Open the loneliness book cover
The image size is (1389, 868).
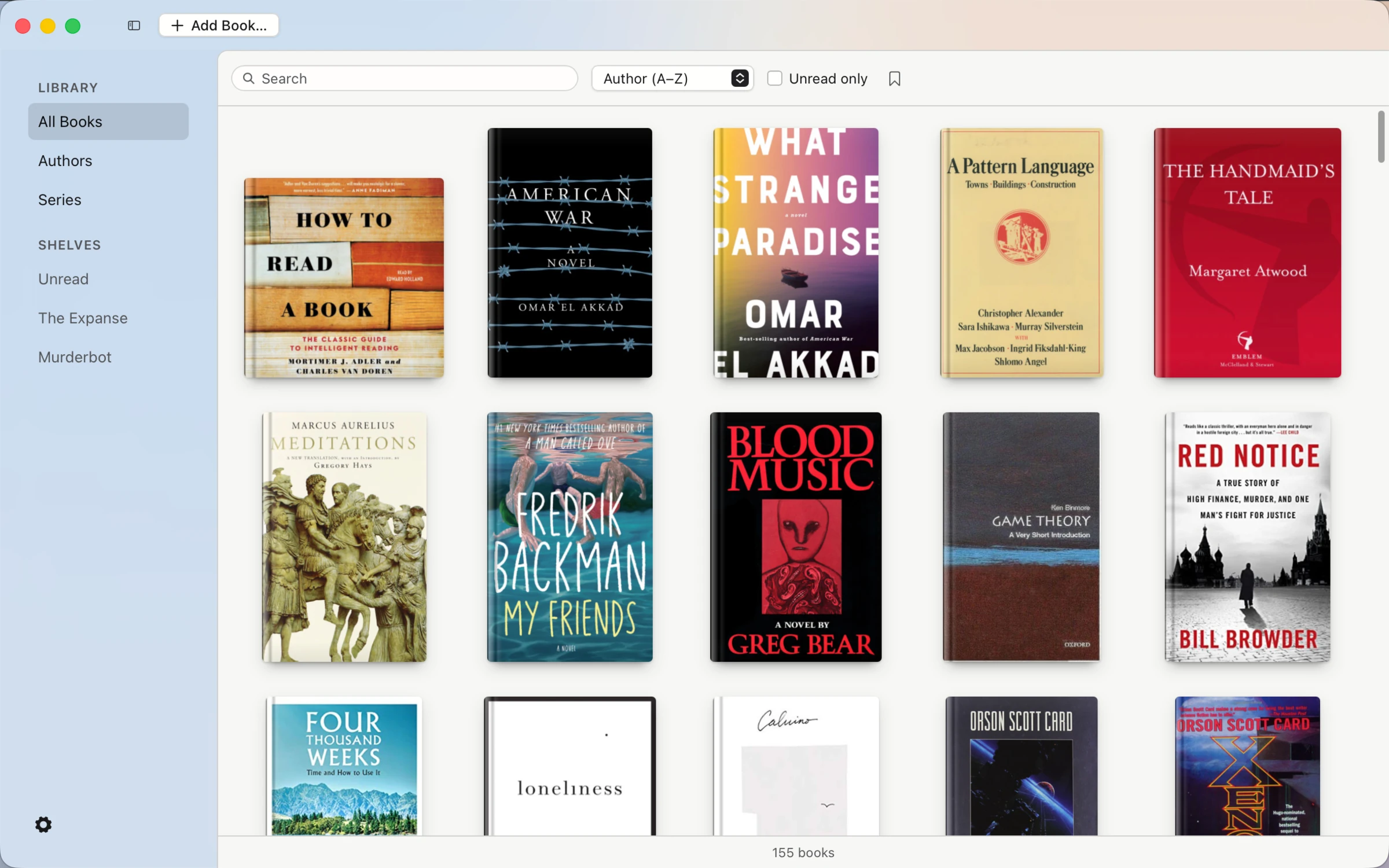pyautogui.click(x=569, y=766)
